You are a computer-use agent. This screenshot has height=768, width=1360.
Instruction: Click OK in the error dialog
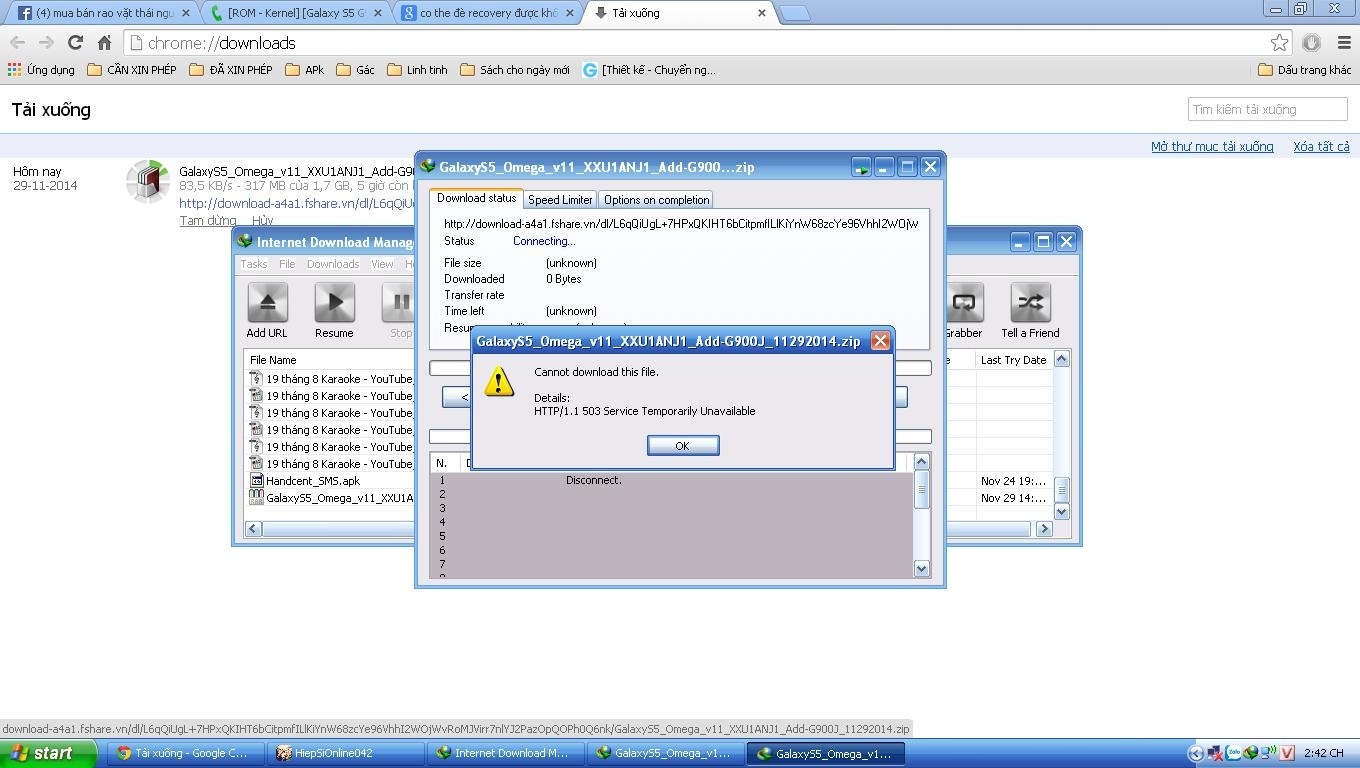click(x=683, y=445)
